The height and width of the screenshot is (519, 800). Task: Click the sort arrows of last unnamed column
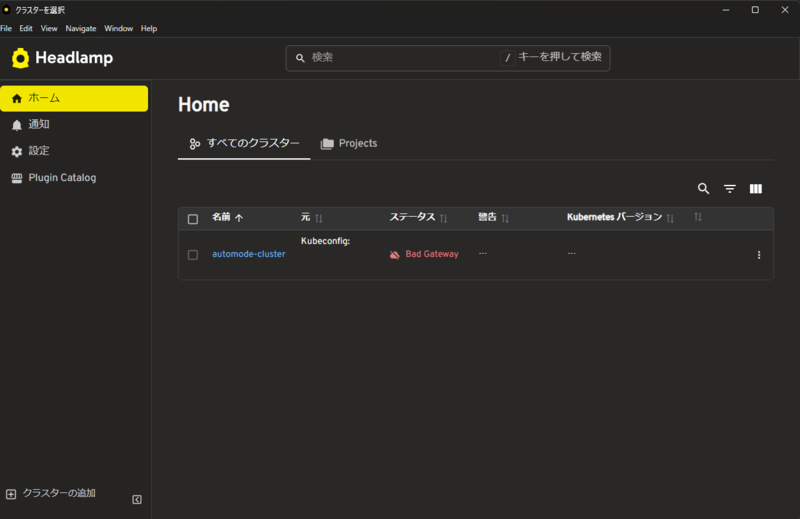[698, 217]
